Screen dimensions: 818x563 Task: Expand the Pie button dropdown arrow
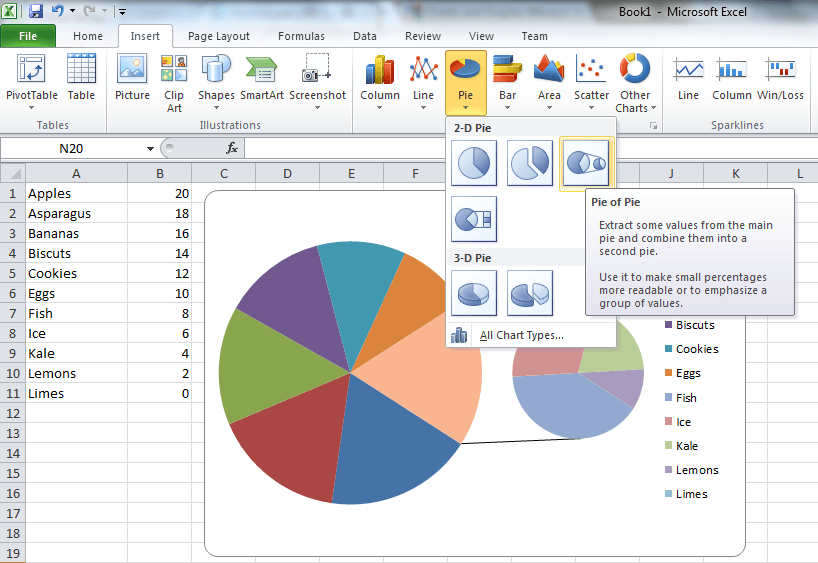tap(465, 108)
